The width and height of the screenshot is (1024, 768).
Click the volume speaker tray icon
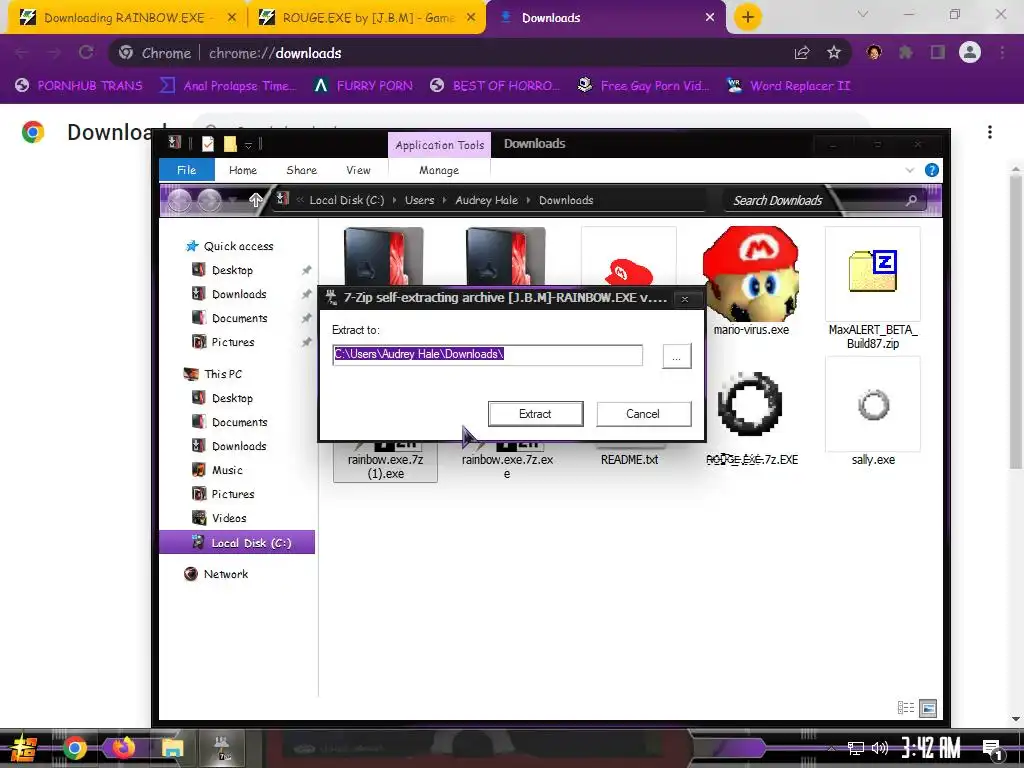coord(880,748)
